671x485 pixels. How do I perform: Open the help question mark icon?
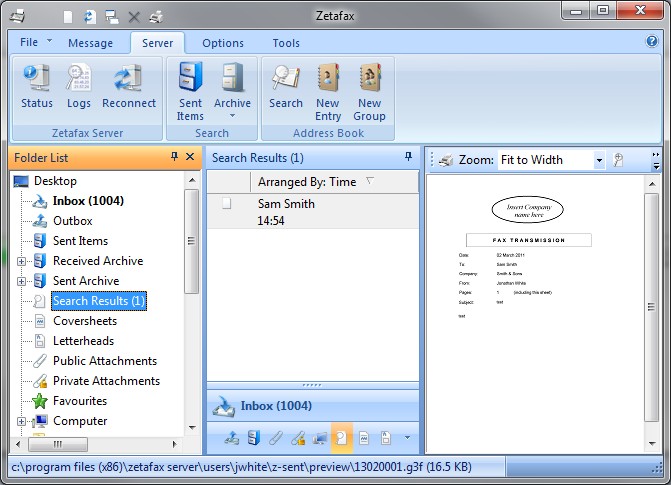[651, 42]
